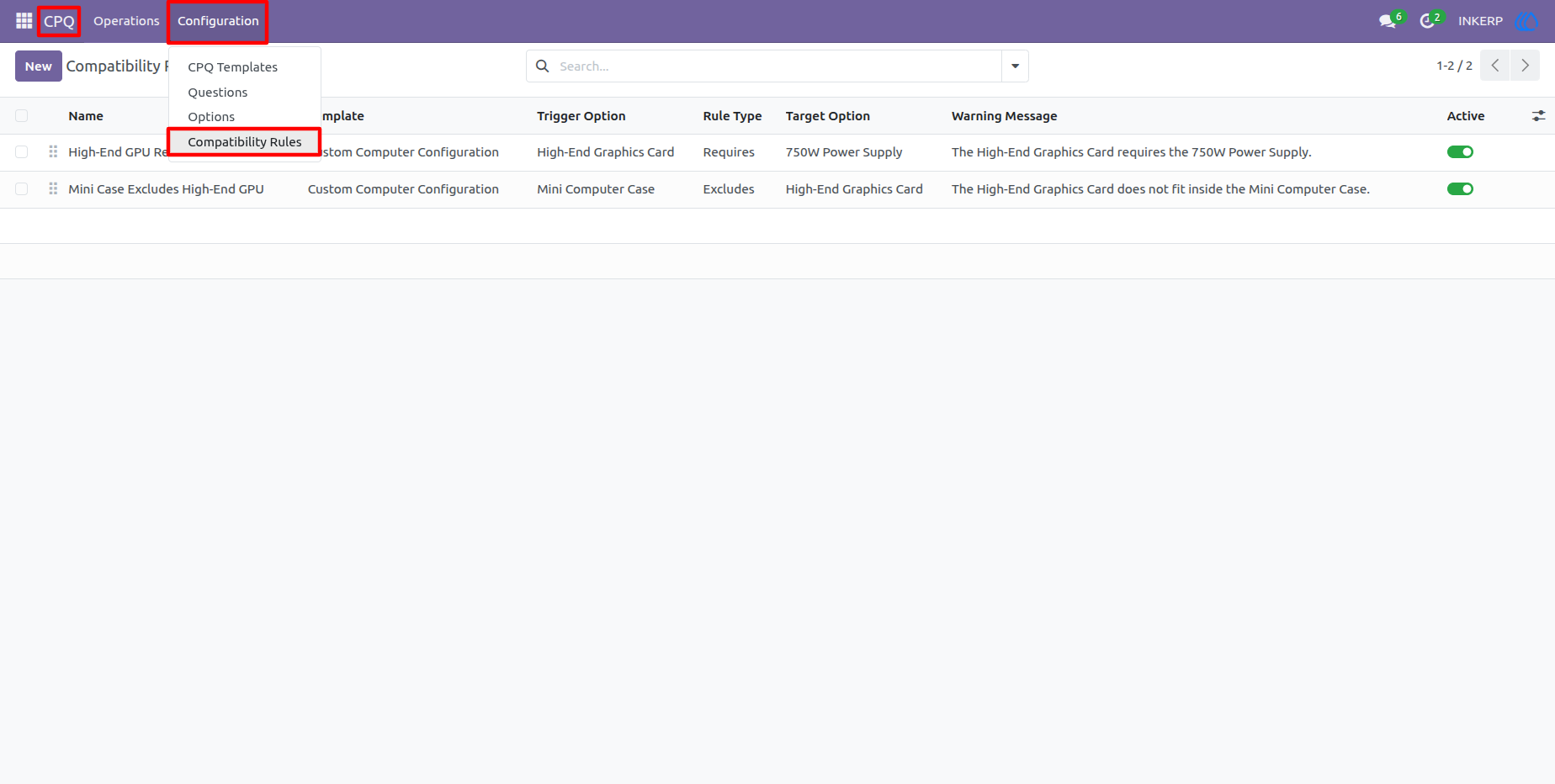
Task: Click the Excludes rule type cell
Action: point(729,189)
